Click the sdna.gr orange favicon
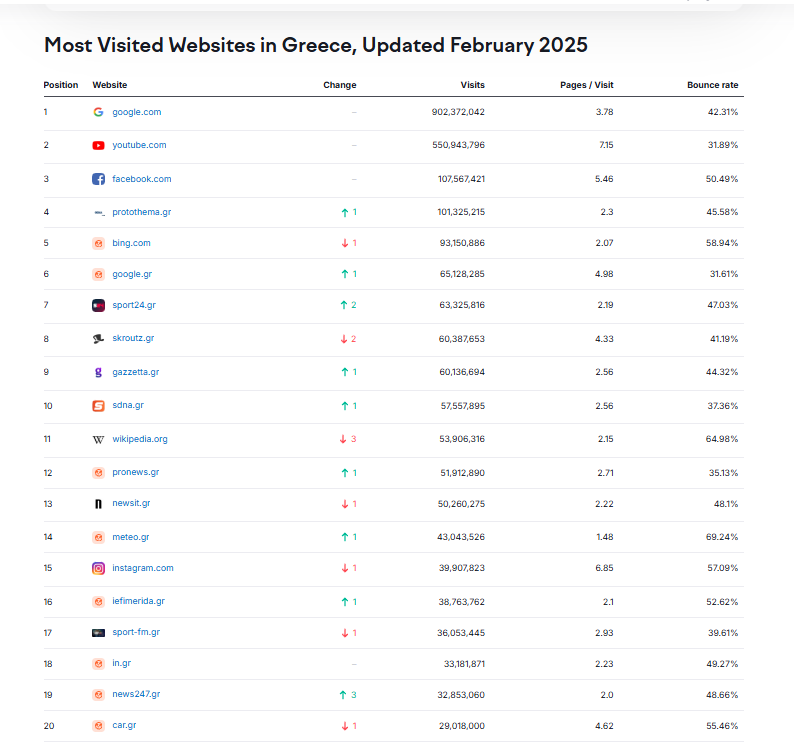The image size is (794, 750). tap(98, 406)
